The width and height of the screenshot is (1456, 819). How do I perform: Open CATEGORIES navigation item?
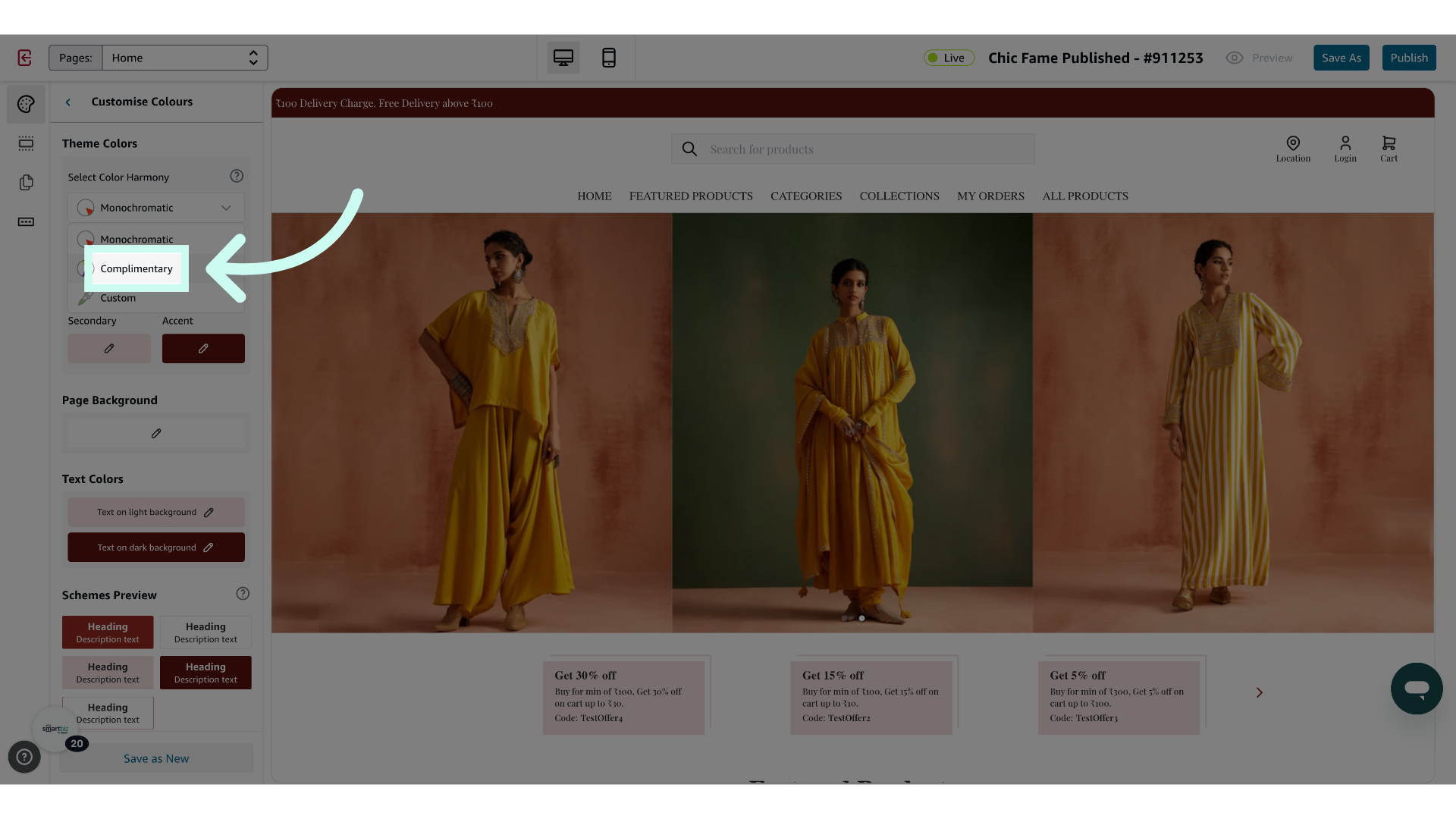[806, 196]
